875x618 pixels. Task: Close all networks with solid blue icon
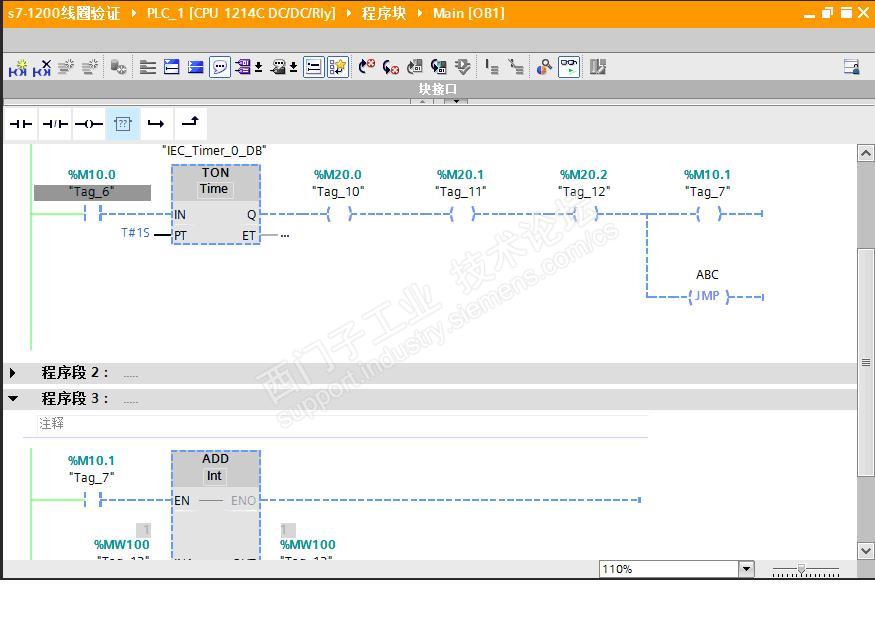[195, 68]
